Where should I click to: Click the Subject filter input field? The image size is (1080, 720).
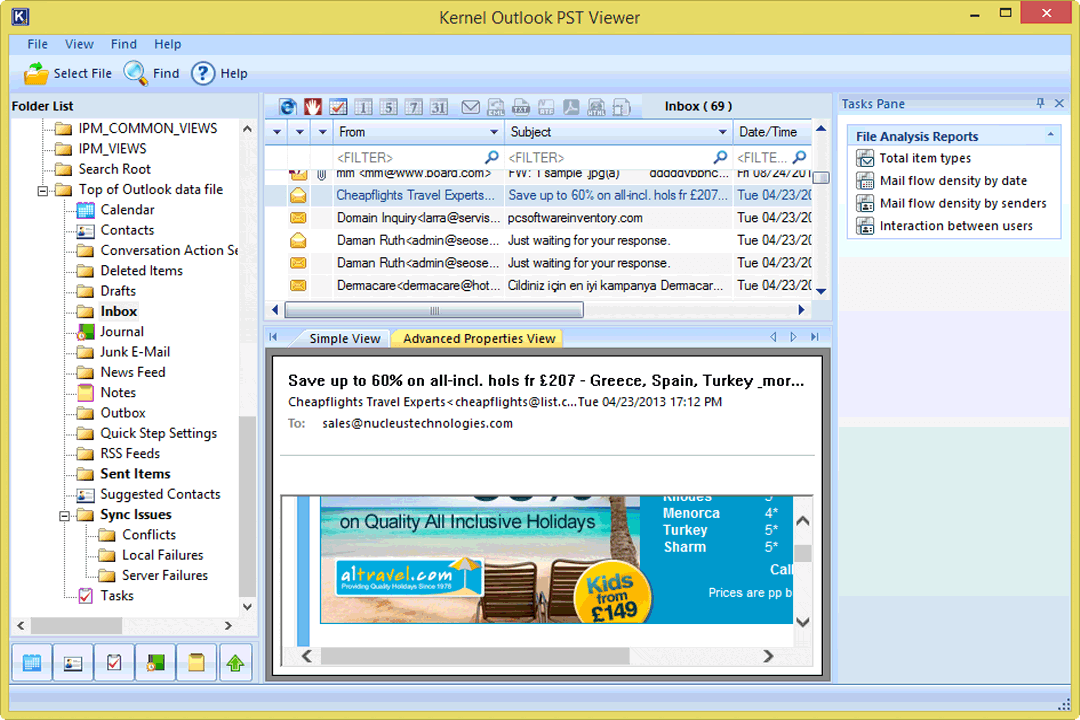(610, 157)
